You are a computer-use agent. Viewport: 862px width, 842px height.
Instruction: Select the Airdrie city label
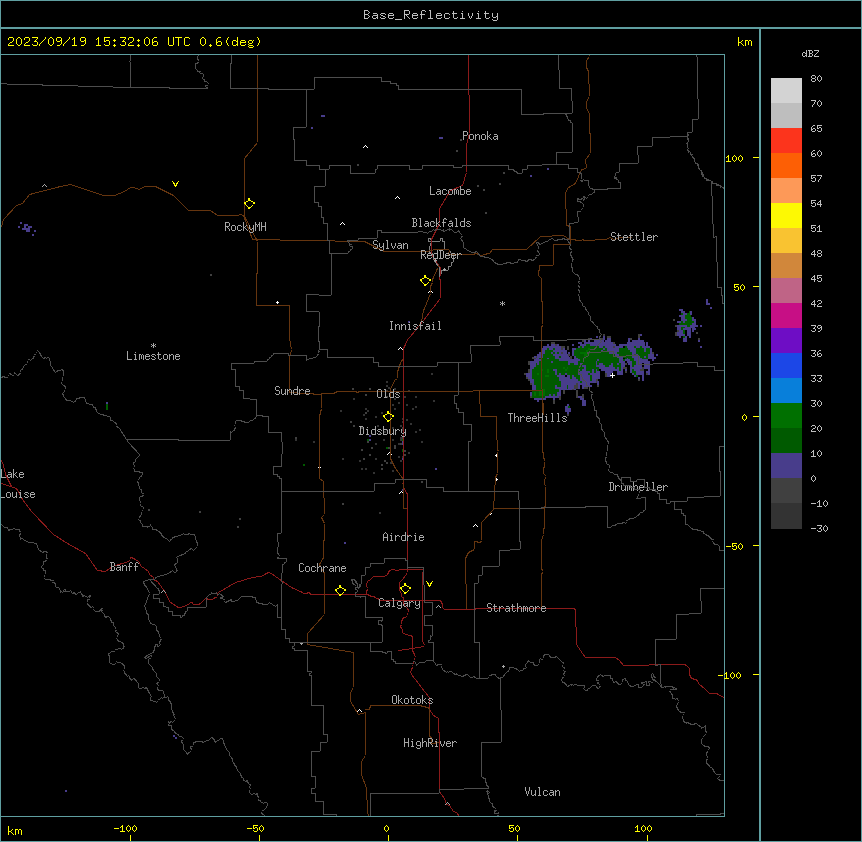403,537
